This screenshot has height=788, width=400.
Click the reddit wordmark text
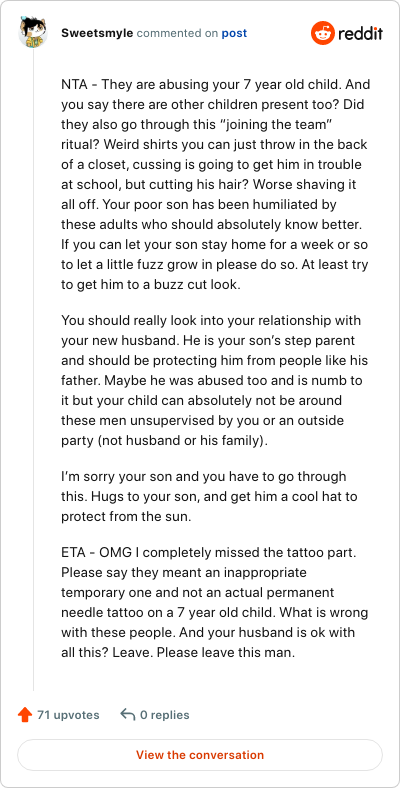360,33
